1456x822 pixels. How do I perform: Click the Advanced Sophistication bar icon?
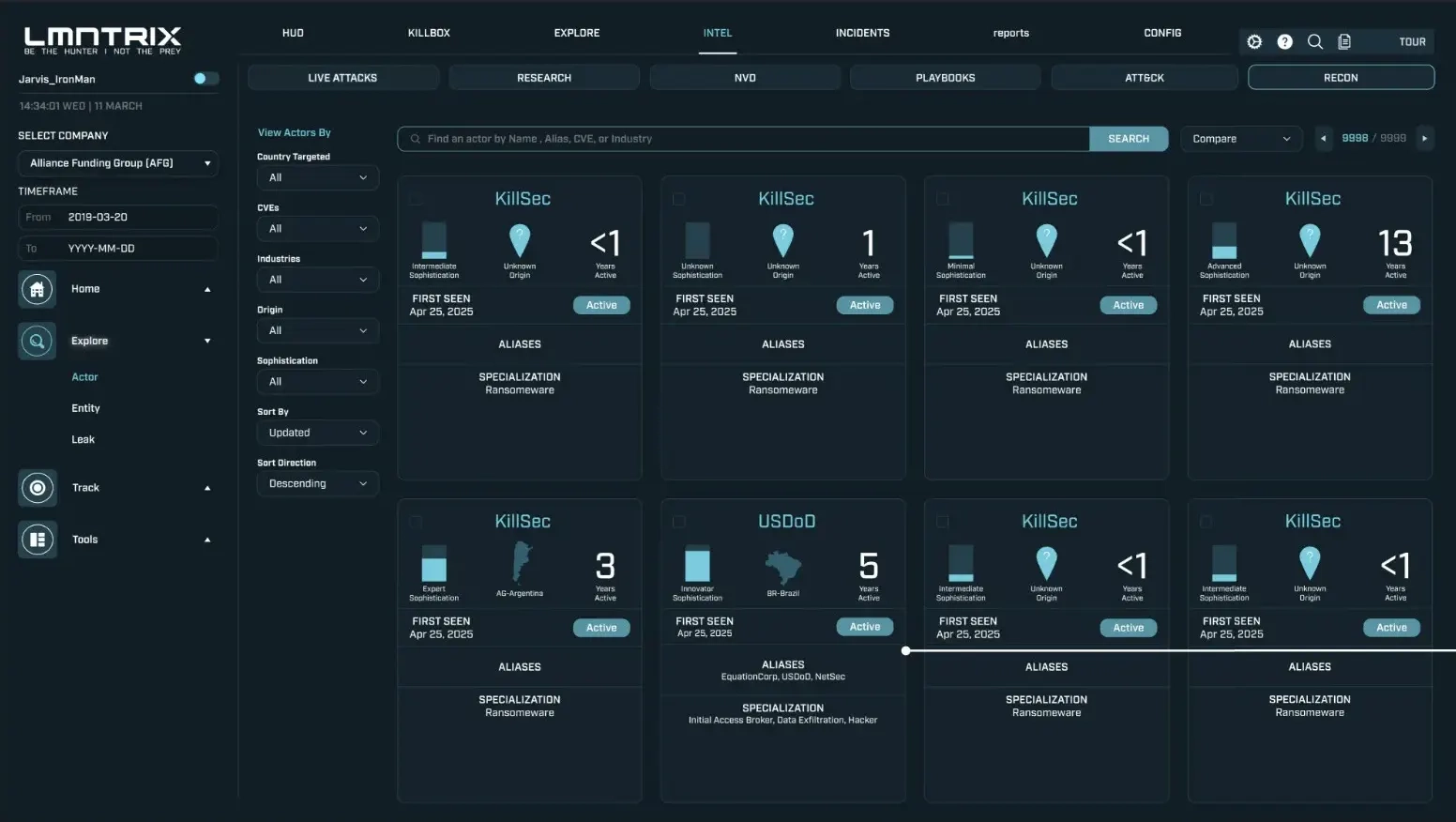(1224, 241)
